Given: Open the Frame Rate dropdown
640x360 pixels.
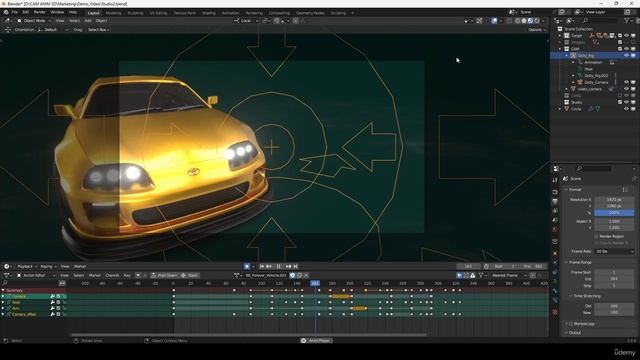Looking at the screenshot, I should coord(614,252).
